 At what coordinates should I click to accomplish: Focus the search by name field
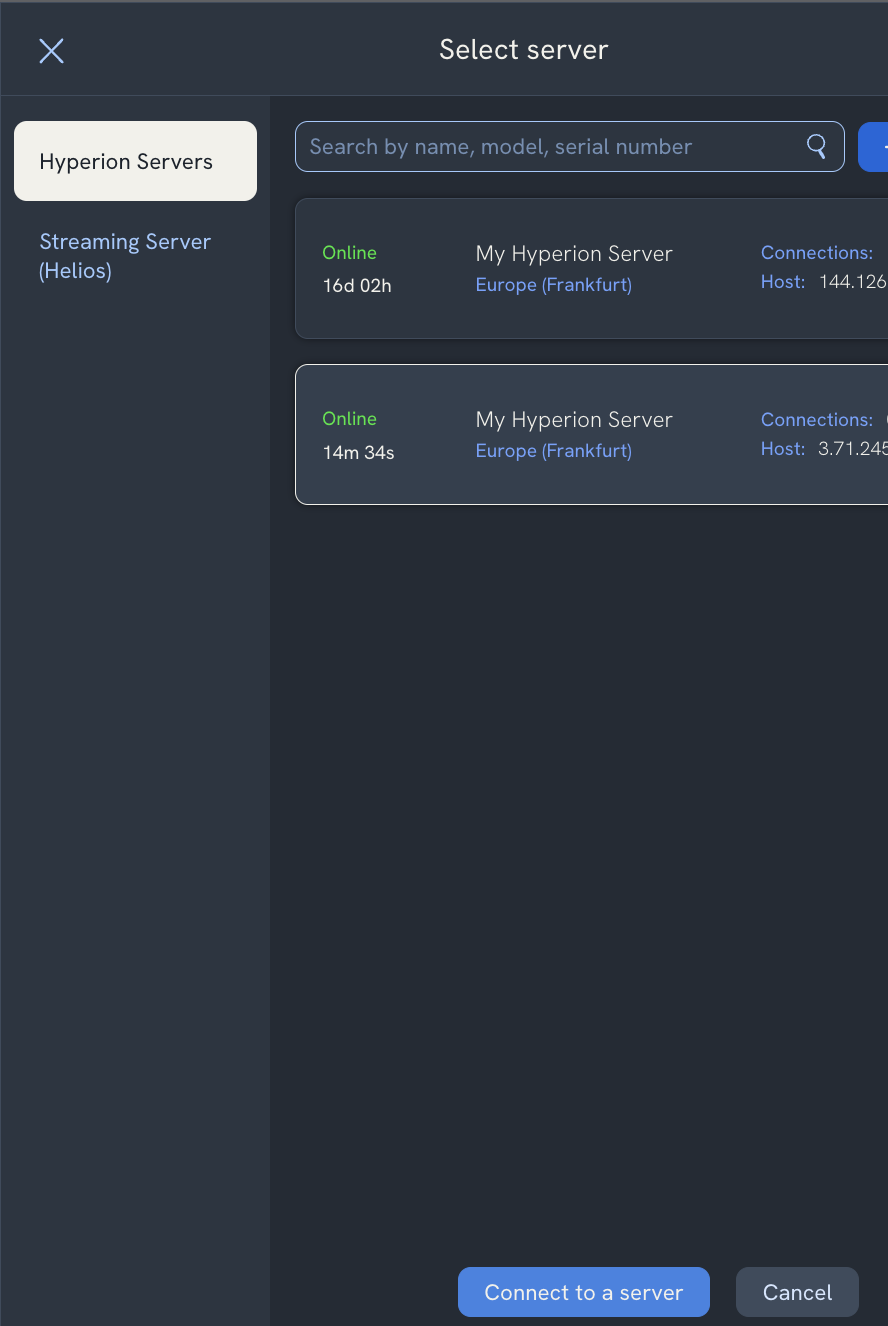tap(550, 147)
